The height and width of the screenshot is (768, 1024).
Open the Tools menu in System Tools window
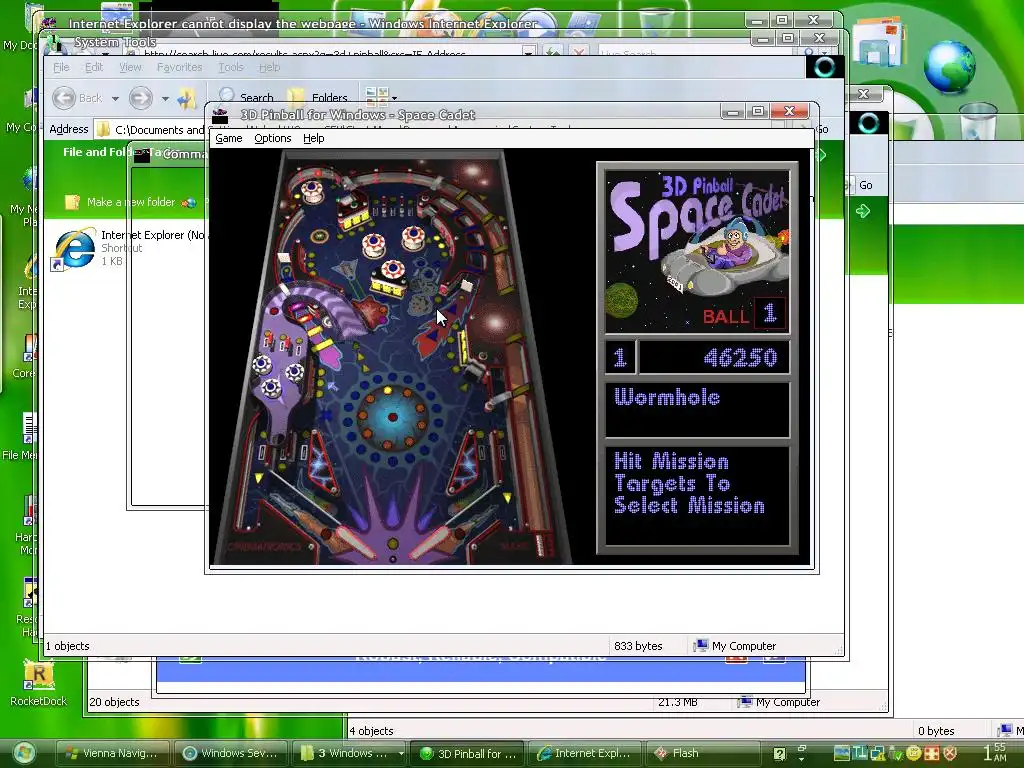(x=231, y=67)
